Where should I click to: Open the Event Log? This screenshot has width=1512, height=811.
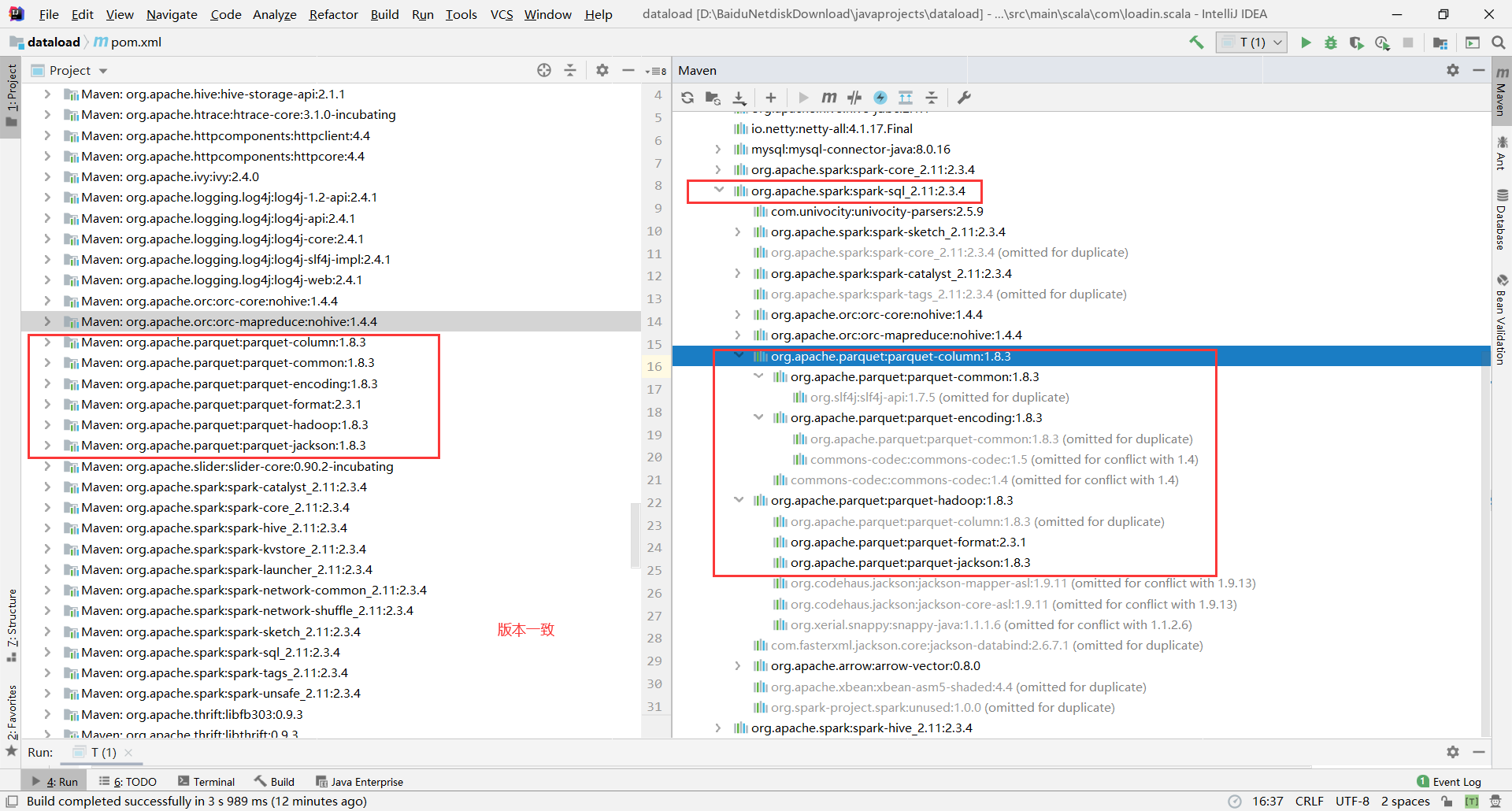1449,781
